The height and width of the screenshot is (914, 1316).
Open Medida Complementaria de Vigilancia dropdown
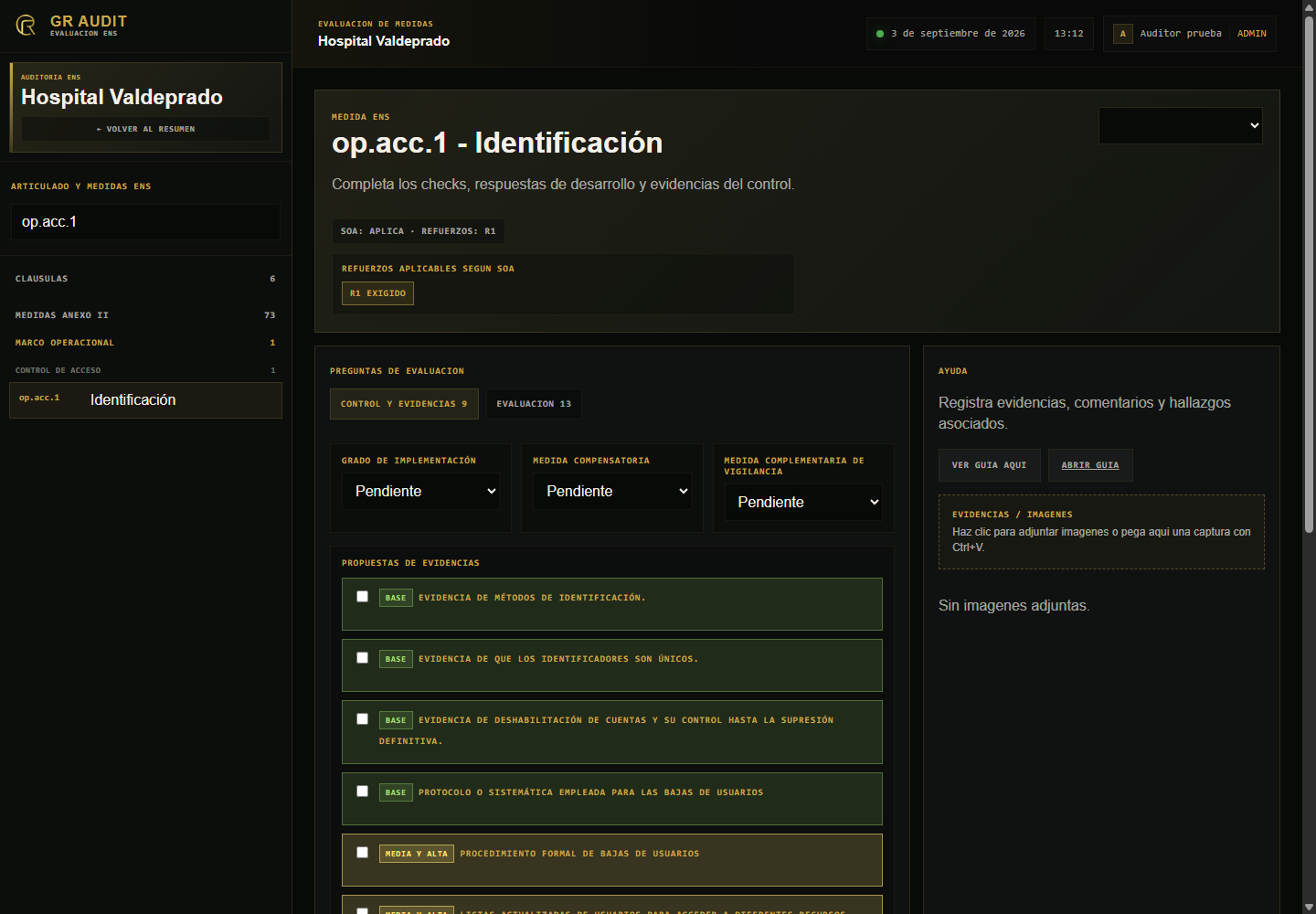(x=803, y=502)
